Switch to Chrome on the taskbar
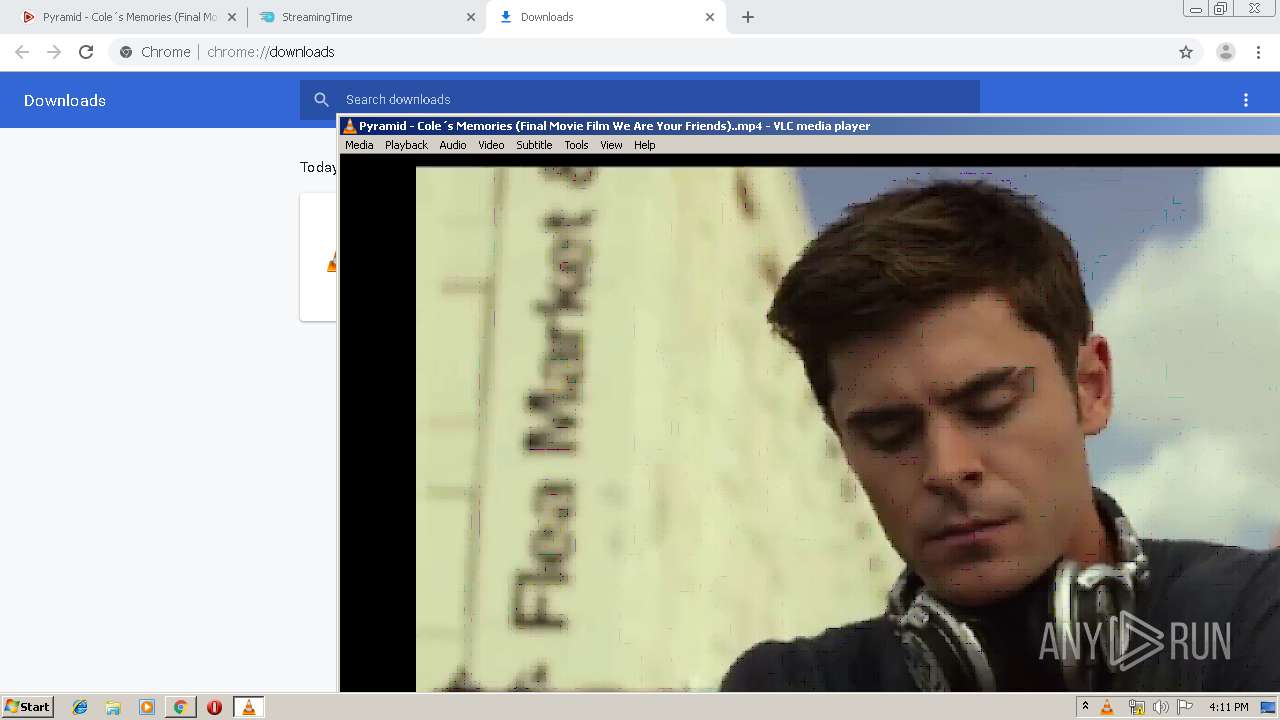 point(180,707)
